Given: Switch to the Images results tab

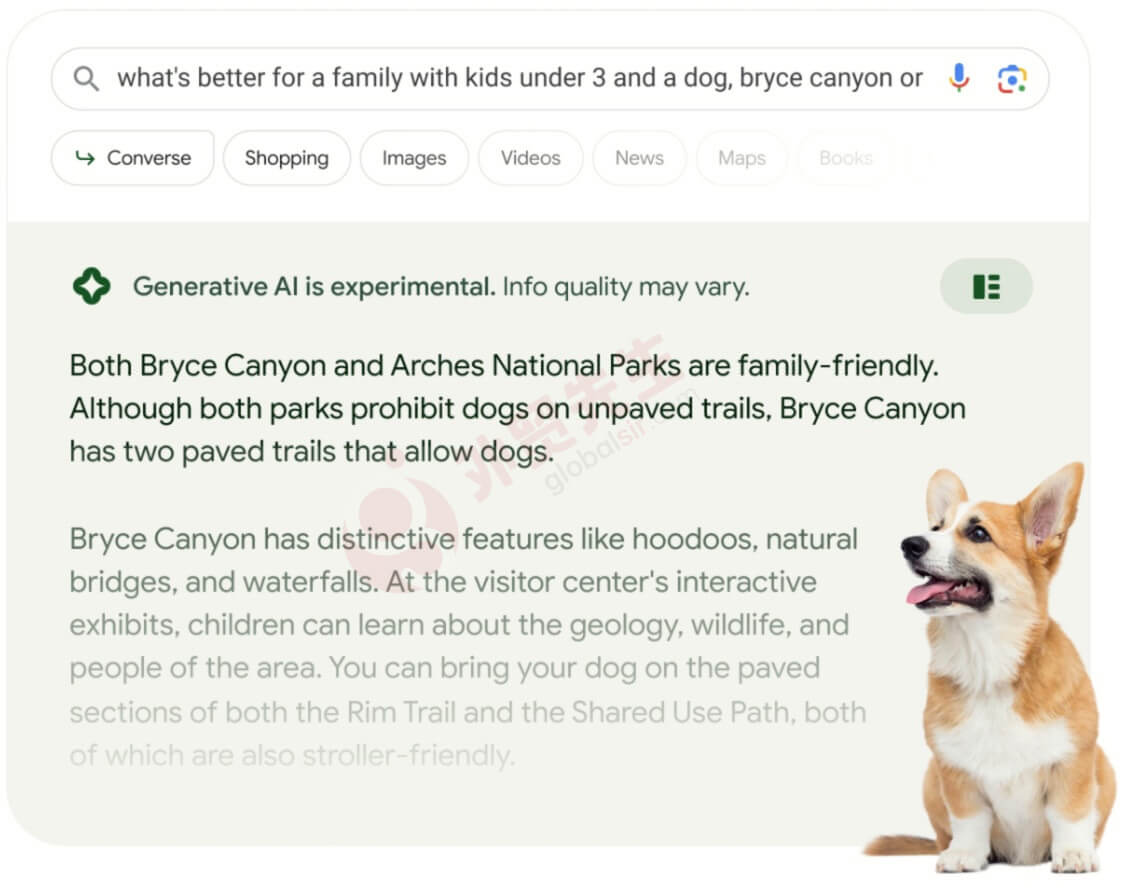Looking at the screenshot, I should click(x=413, y=158).
